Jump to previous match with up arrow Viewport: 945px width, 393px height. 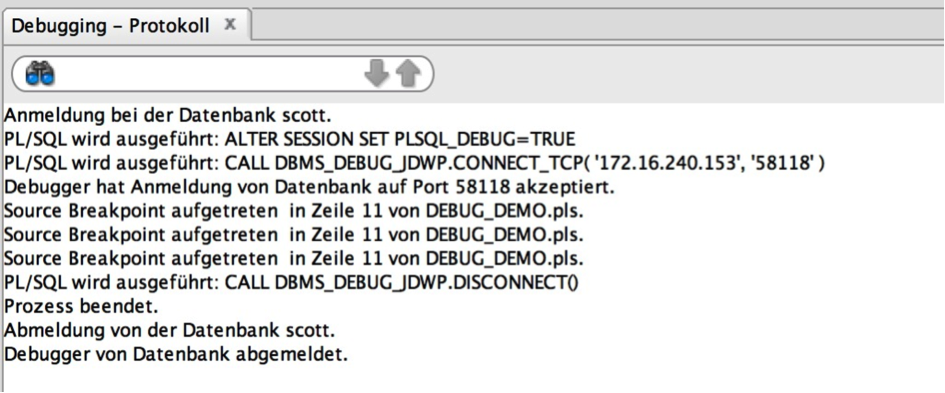coord(408,74)
